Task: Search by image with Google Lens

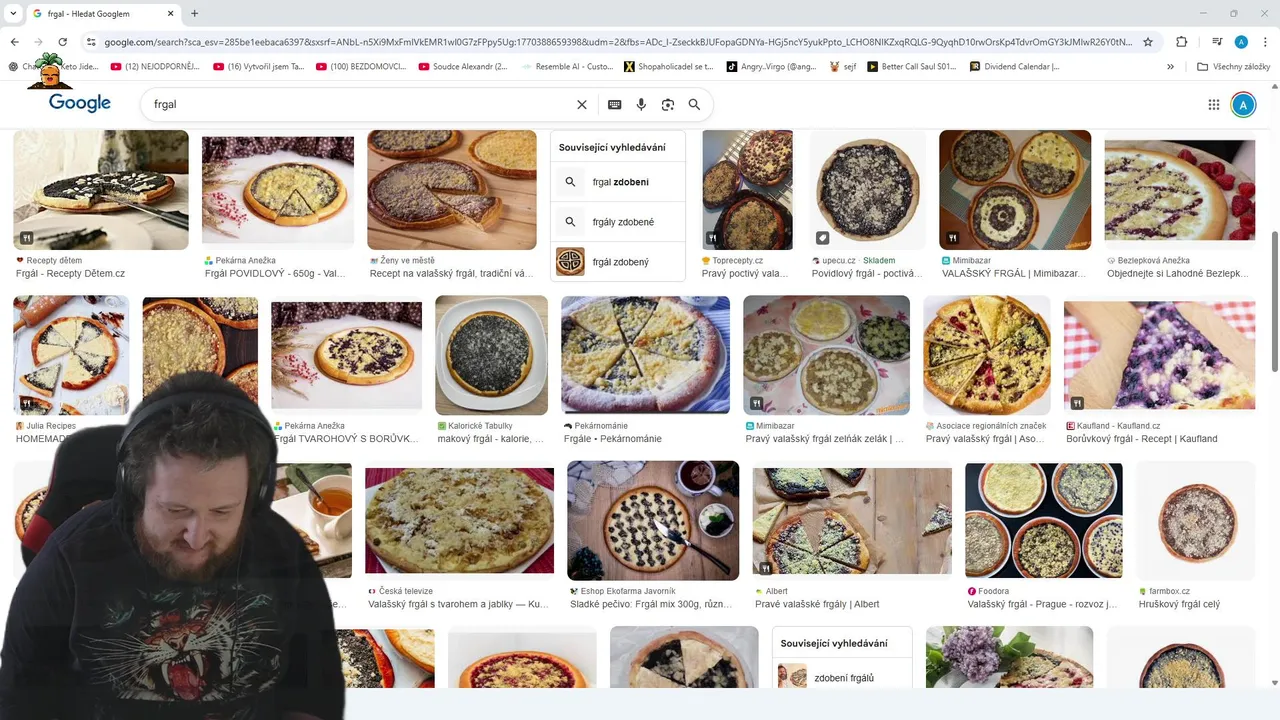Action: tap(668, 104)
